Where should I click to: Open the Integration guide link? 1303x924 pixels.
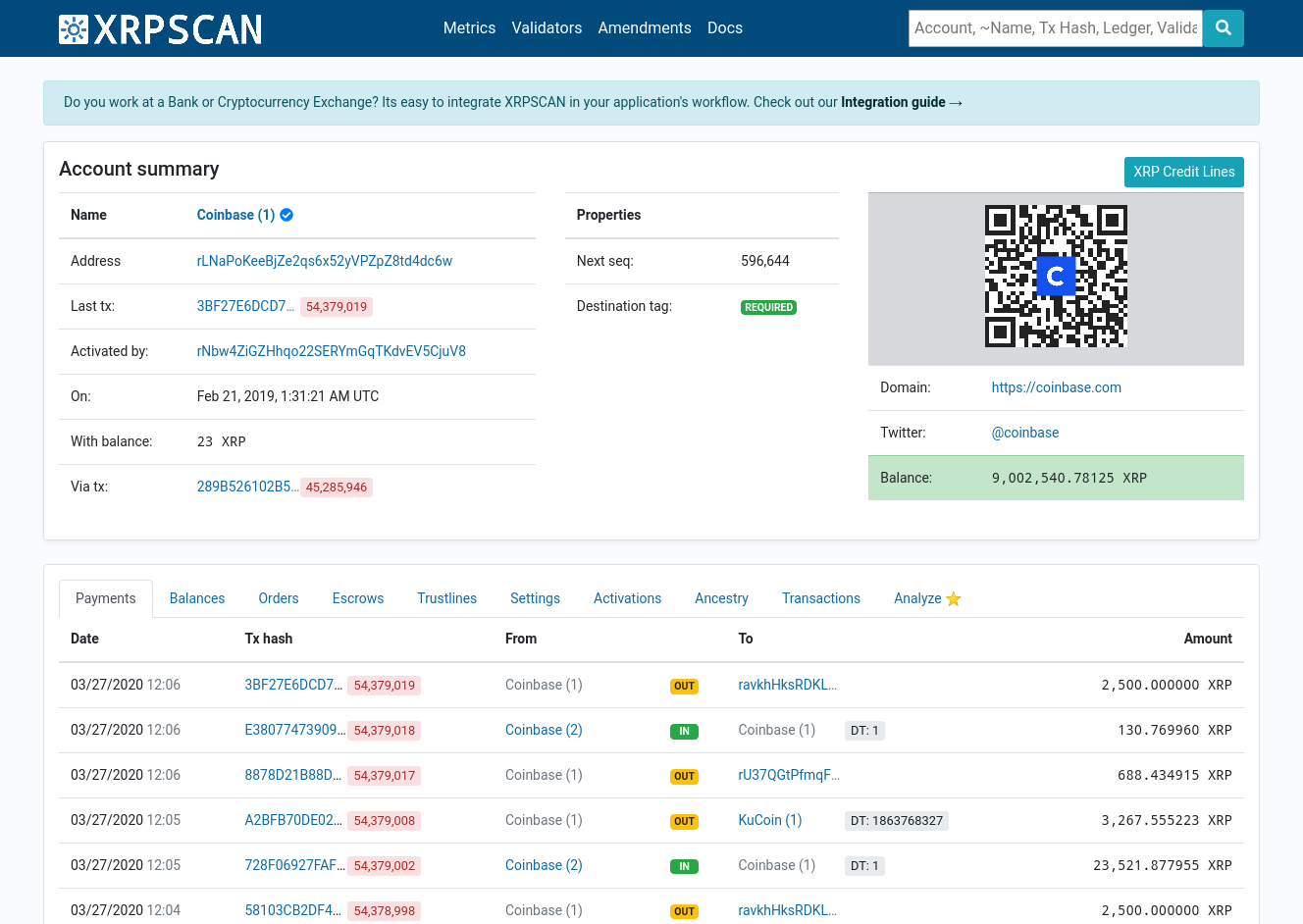pyautogui.click(x=894, y=102)
